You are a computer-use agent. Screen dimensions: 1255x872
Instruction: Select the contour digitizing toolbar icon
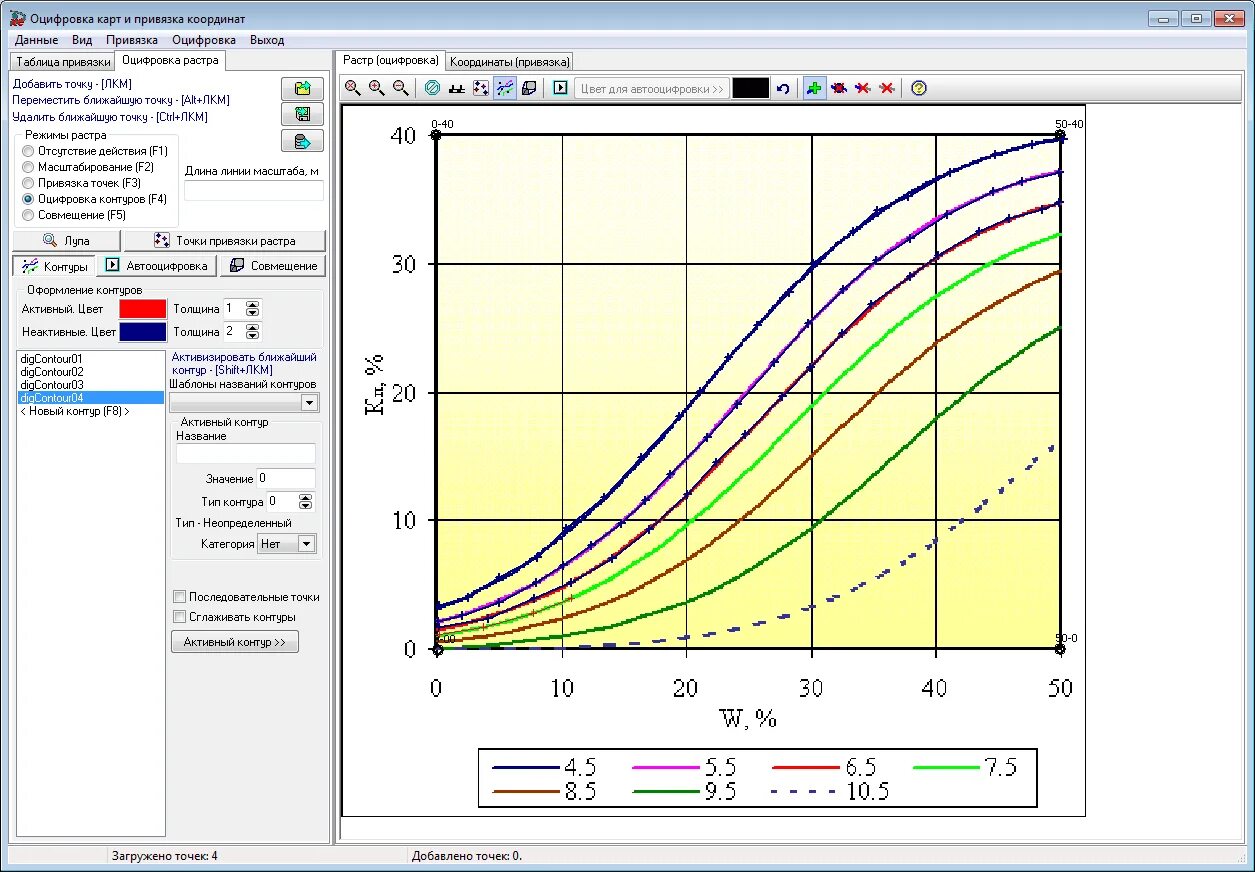pyautogui.click(x=505, y=88)
